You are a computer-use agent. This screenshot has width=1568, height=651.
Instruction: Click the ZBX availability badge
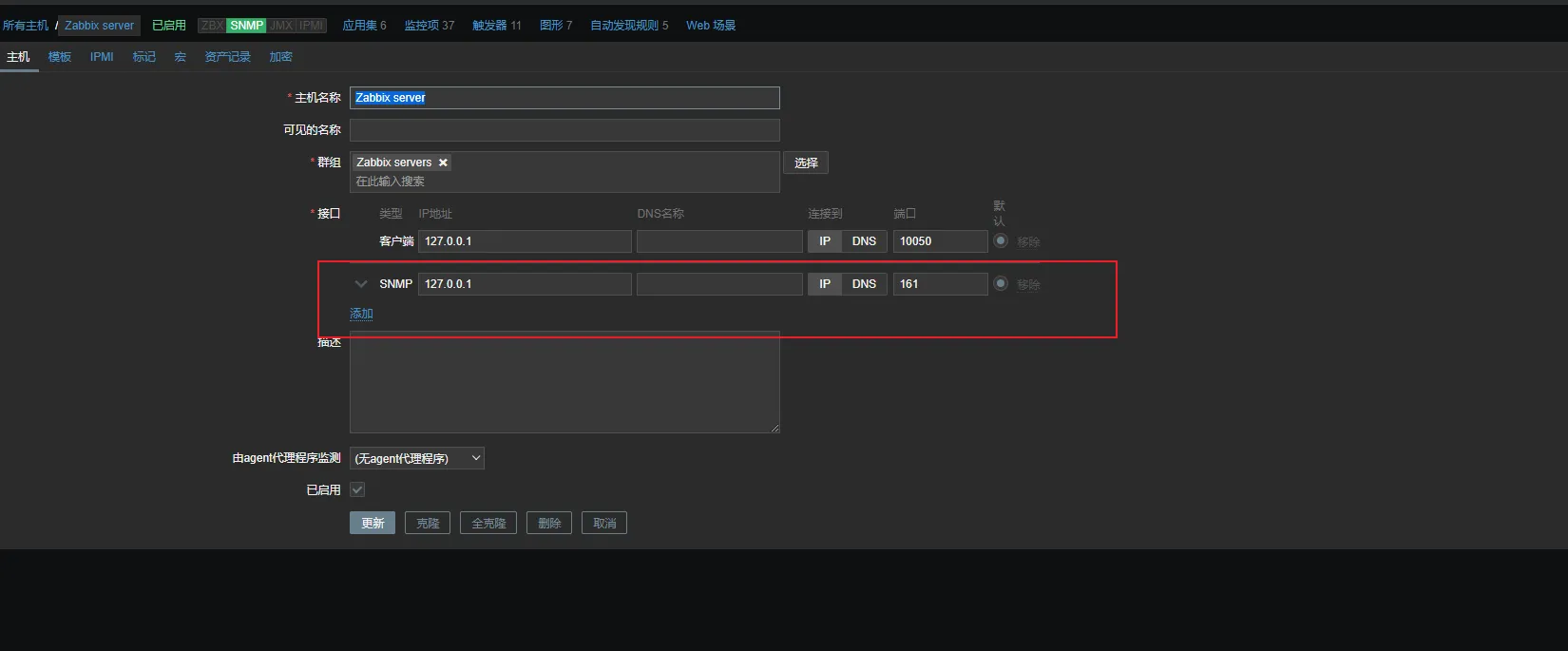212,26
